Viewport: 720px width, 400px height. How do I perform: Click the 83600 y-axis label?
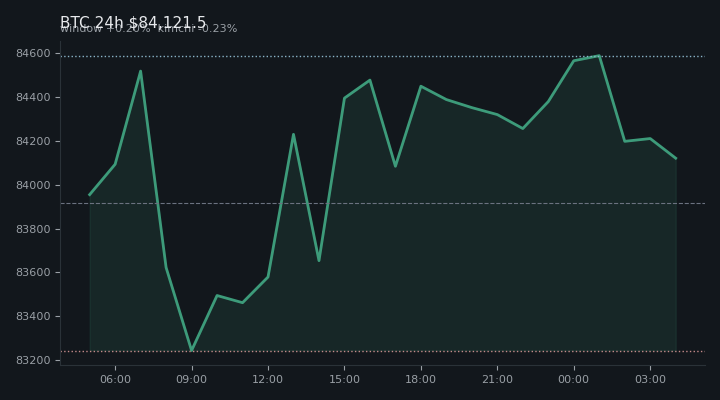pyautogui.click(x=33, y=273)
